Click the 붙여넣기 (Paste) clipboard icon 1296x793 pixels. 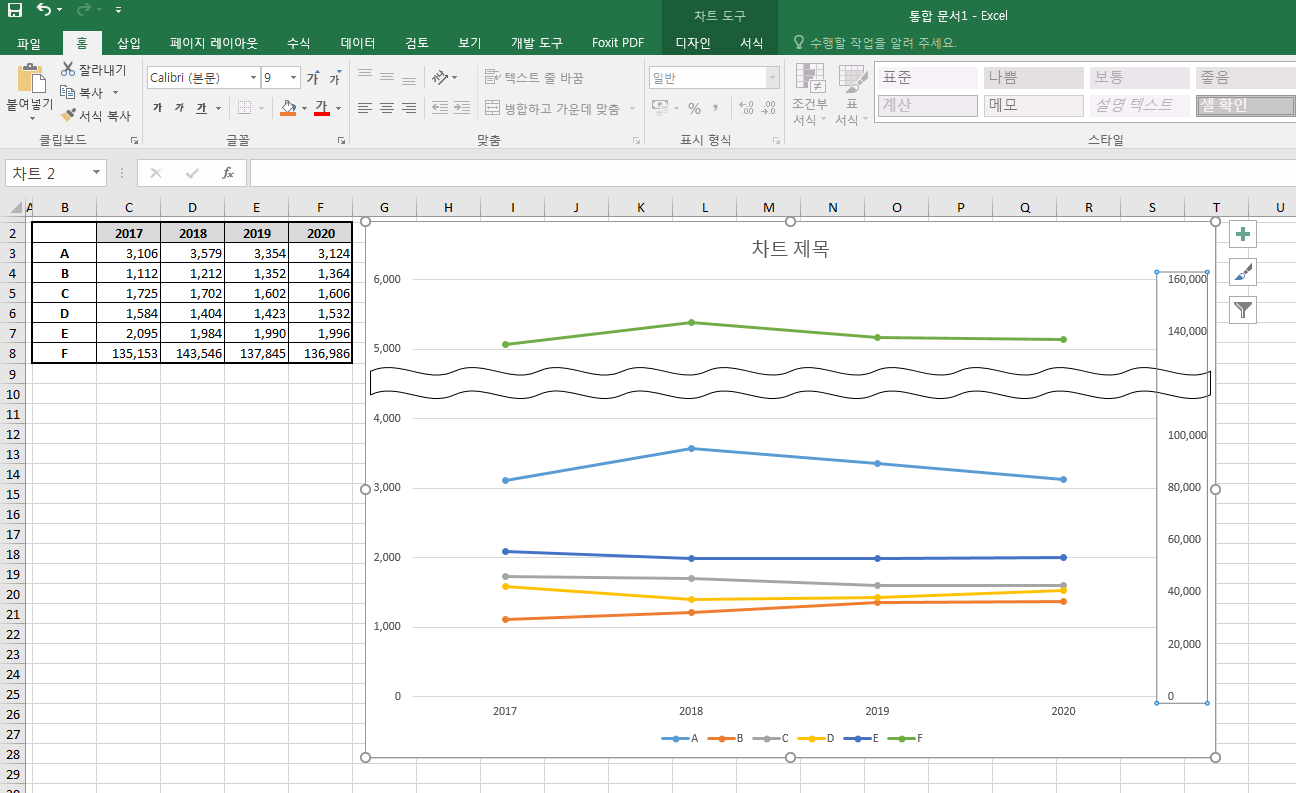coord(31,78)
